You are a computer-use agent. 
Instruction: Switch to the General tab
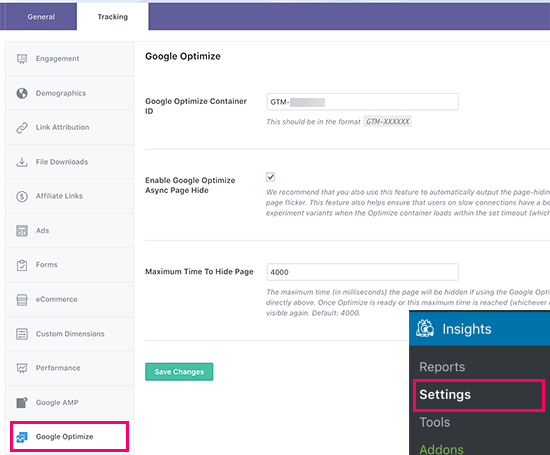tap(41, 16)
